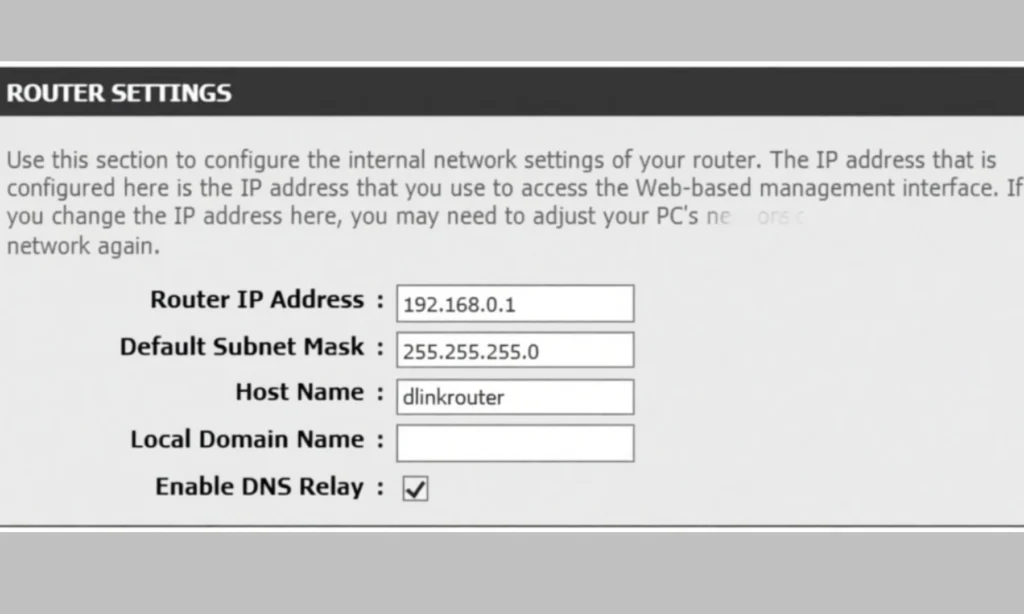Click the Local Domain Name label
The height and width of the screenshot is (614, 1024).
coord(246,439)
